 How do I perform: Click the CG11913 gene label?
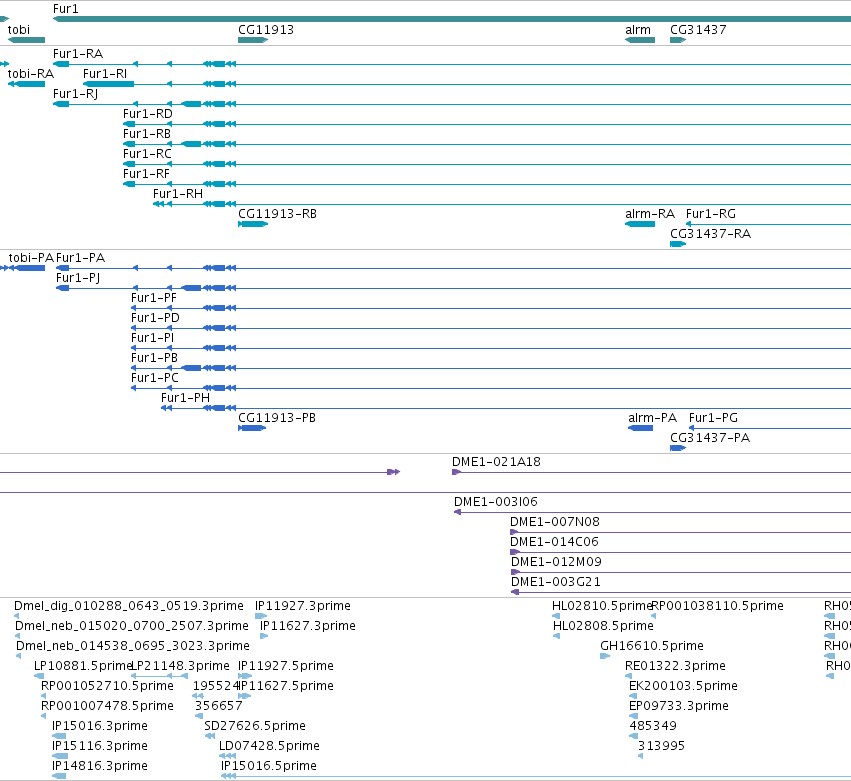point(266,30)
